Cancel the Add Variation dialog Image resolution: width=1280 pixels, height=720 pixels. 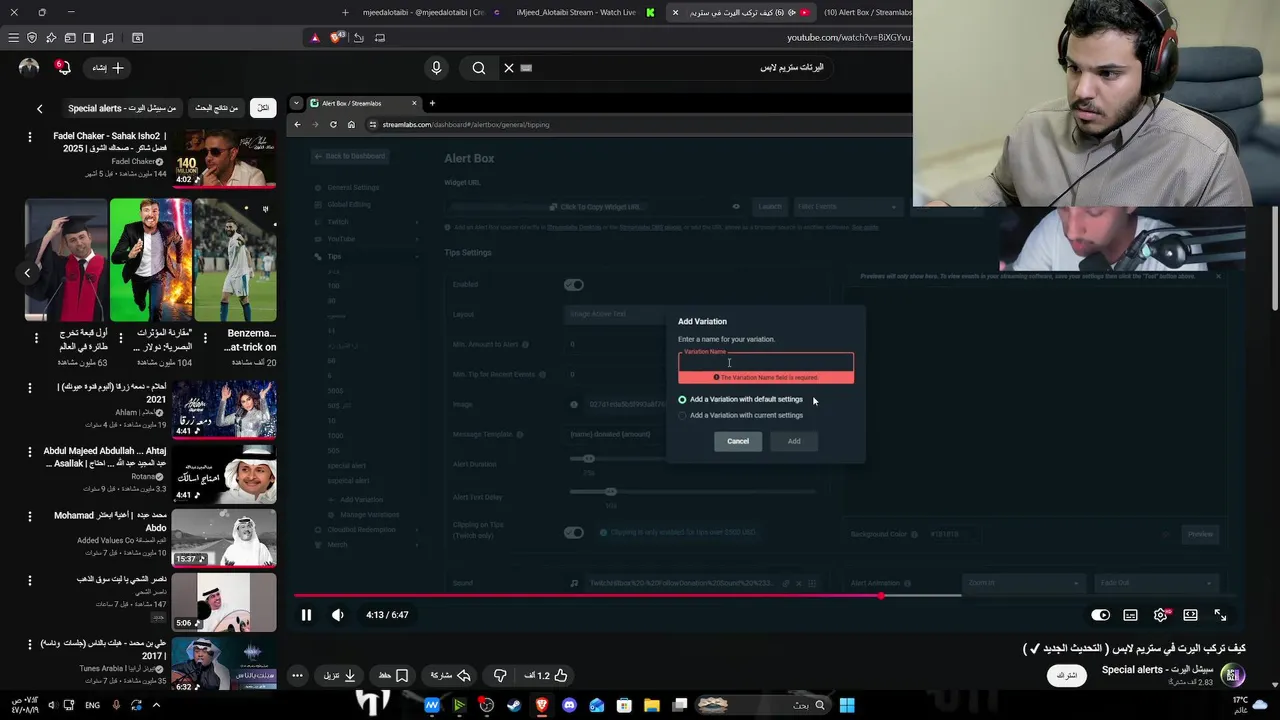[738, 441]
